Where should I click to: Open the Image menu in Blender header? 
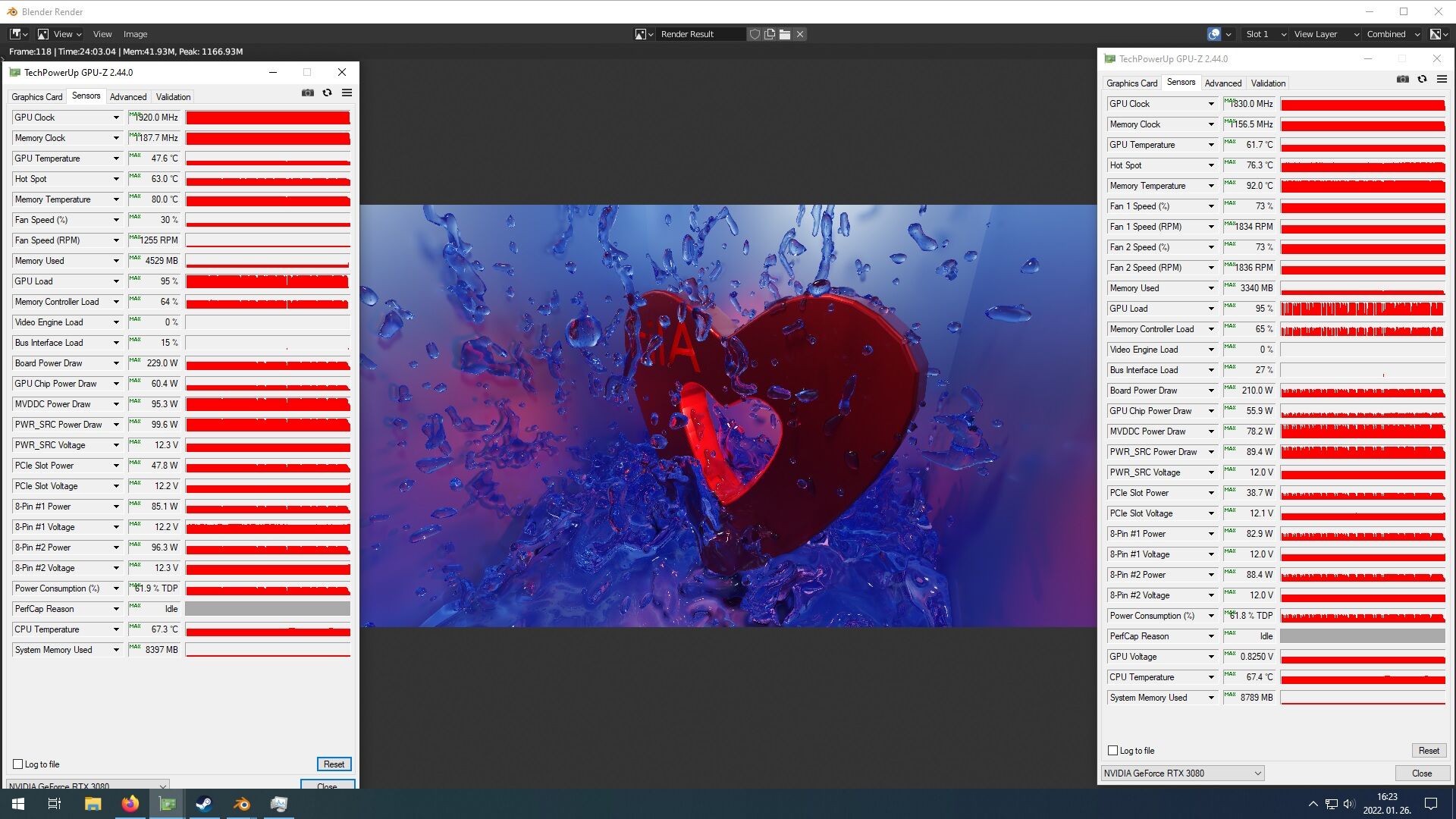click(x=135, y=34)
